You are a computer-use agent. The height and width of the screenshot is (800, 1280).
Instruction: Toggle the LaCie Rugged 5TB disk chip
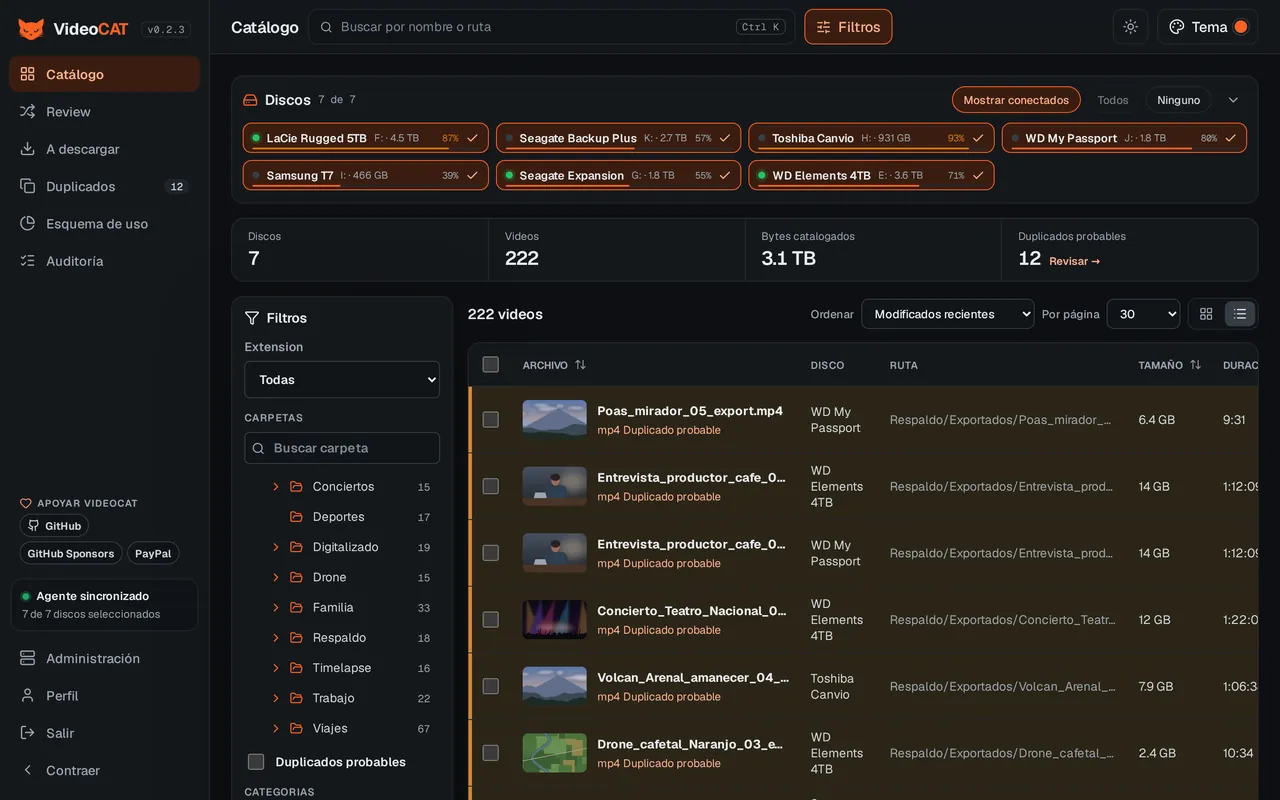point(365,138)
